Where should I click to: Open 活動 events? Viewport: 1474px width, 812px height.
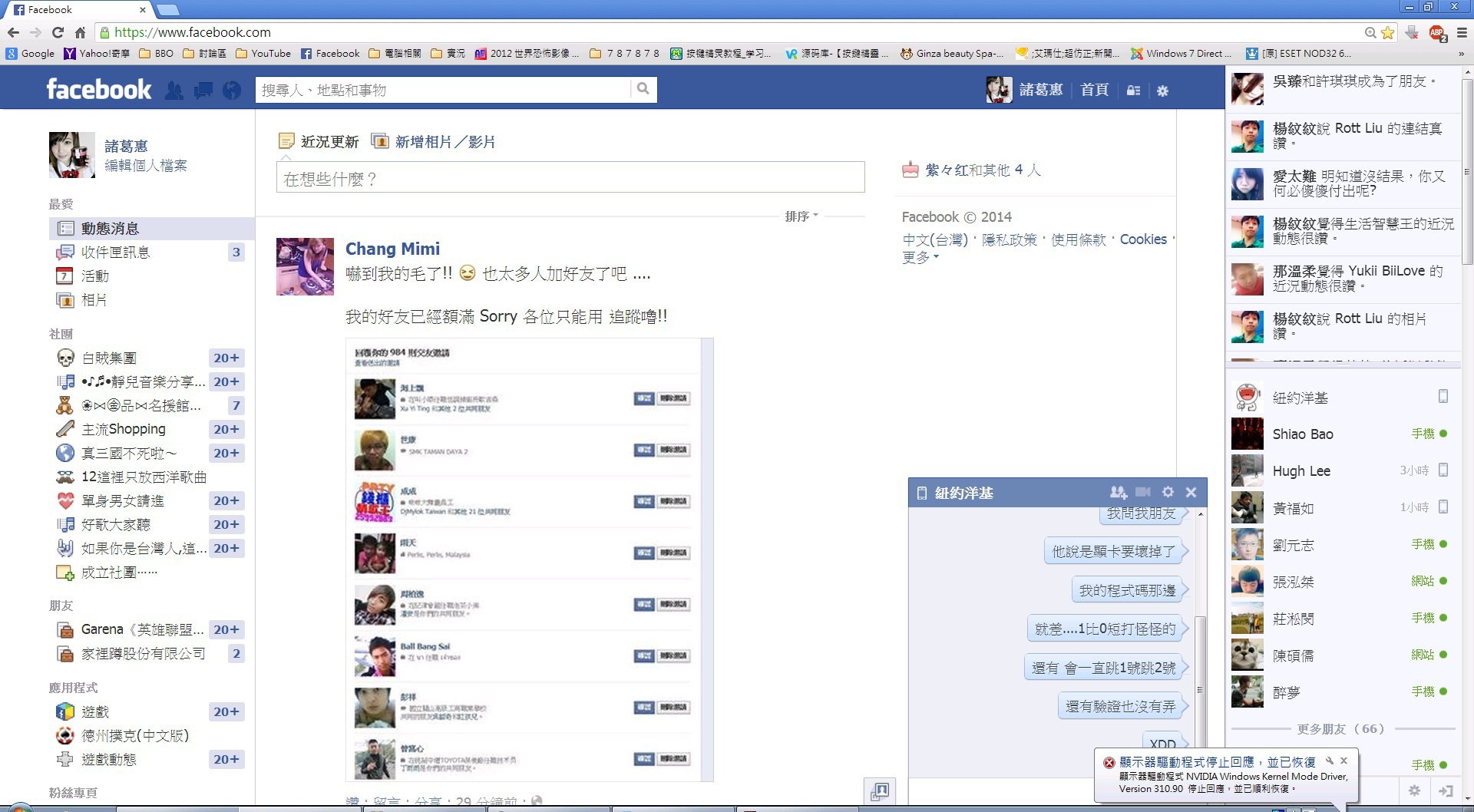95,276
